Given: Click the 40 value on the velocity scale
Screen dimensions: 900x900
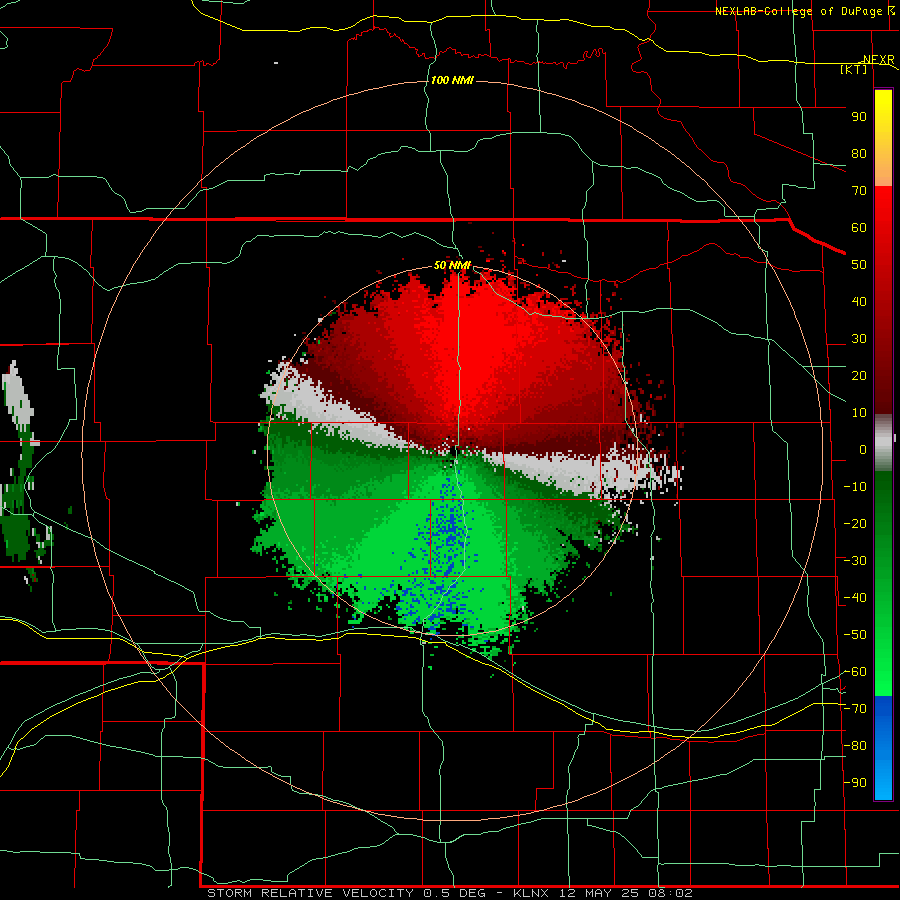Looking at the screenshot, I should tap(859, 302).
